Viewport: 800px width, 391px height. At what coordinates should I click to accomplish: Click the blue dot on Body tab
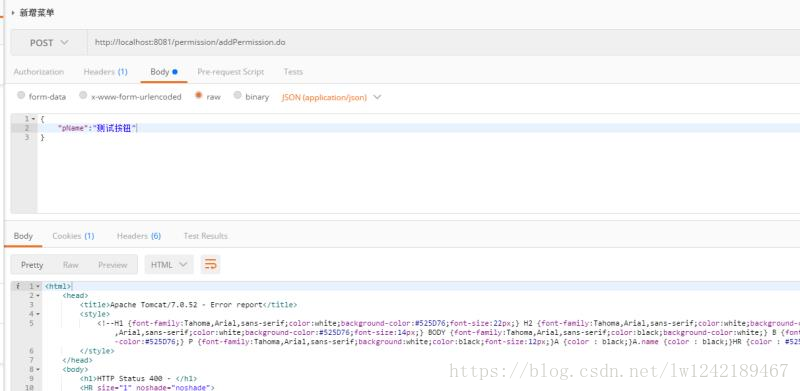tap(175, 72)
